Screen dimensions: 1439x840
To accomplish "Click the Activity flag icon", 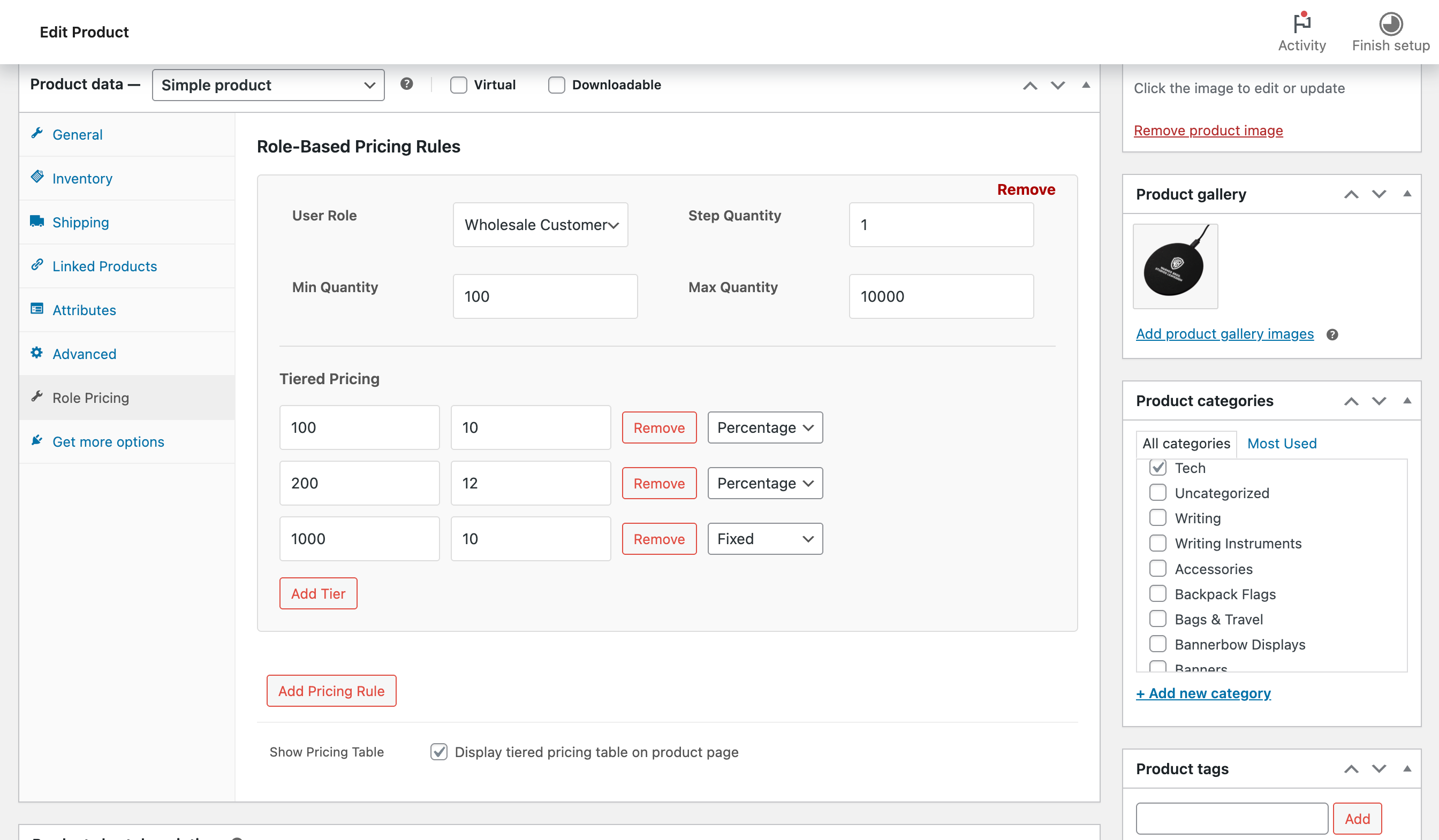I will coord(1301,24).
